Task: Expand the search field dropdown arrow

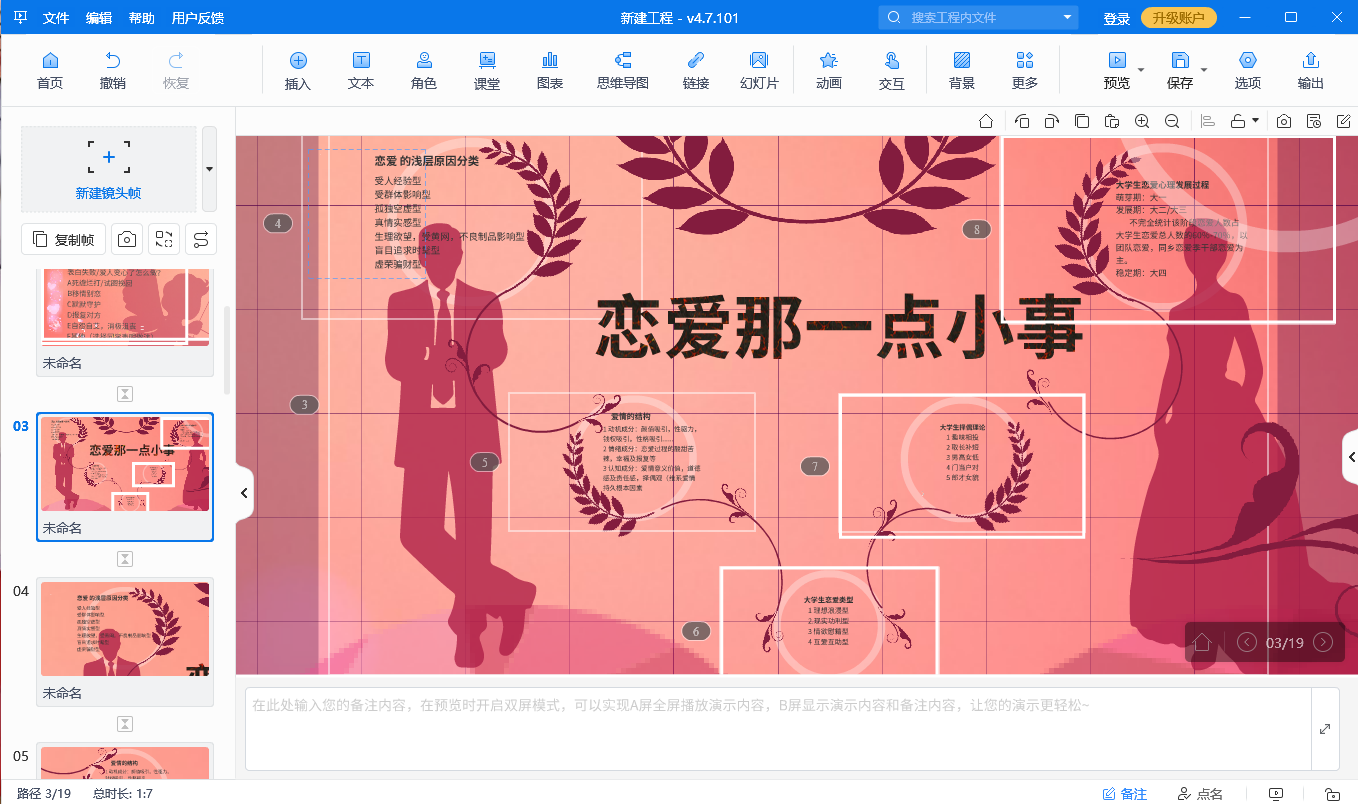Action: pyautogui.click(x=1068, y=18)
